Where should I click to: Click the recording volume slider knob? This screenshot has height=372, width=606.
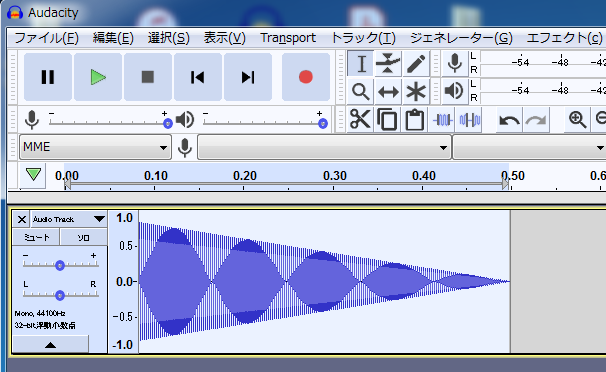pos(168,124)
